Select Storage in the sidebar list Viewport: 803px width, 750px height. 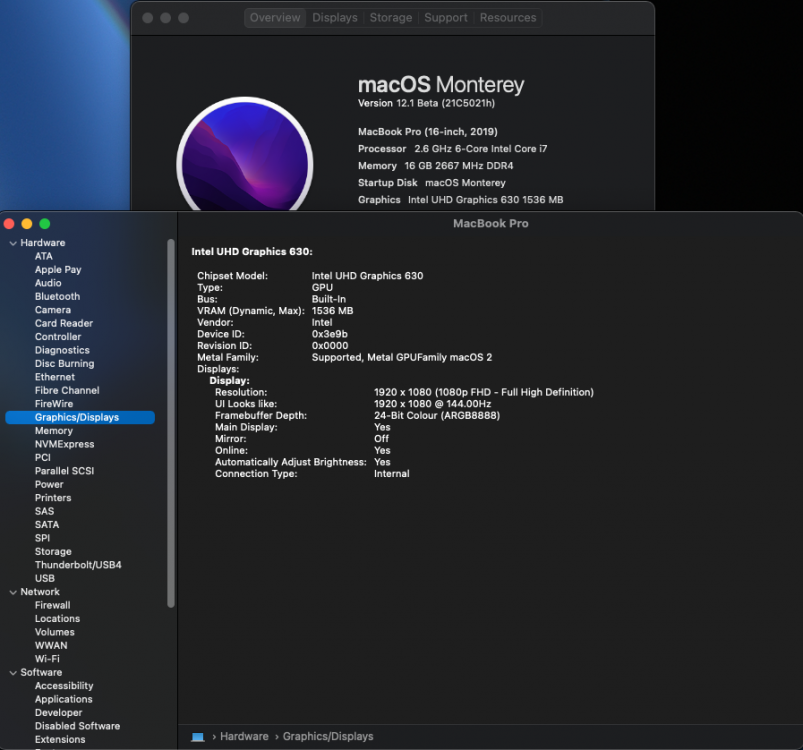click(53, 551)
